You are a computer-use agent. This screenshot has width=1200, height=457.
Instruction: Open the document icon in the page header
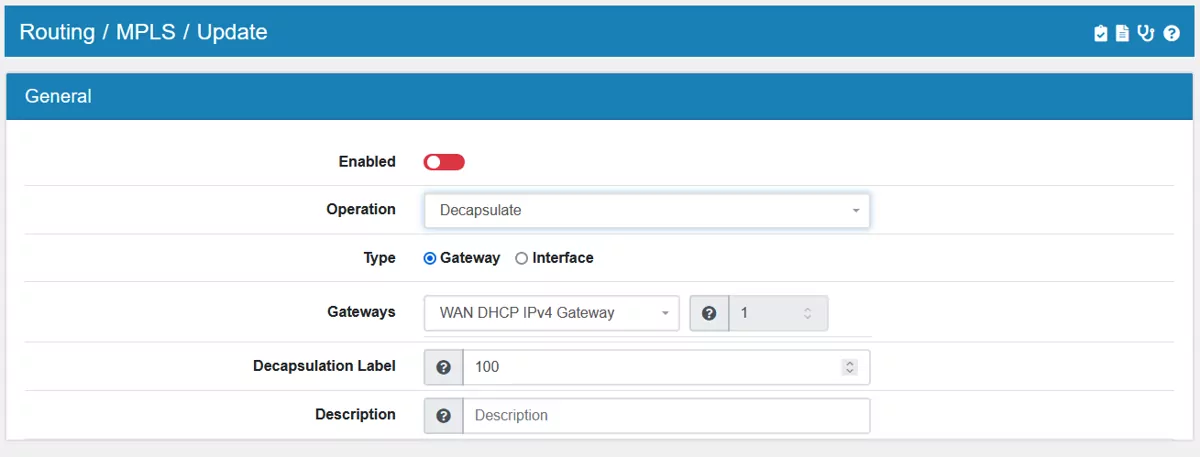click(x=1123, y=33)
